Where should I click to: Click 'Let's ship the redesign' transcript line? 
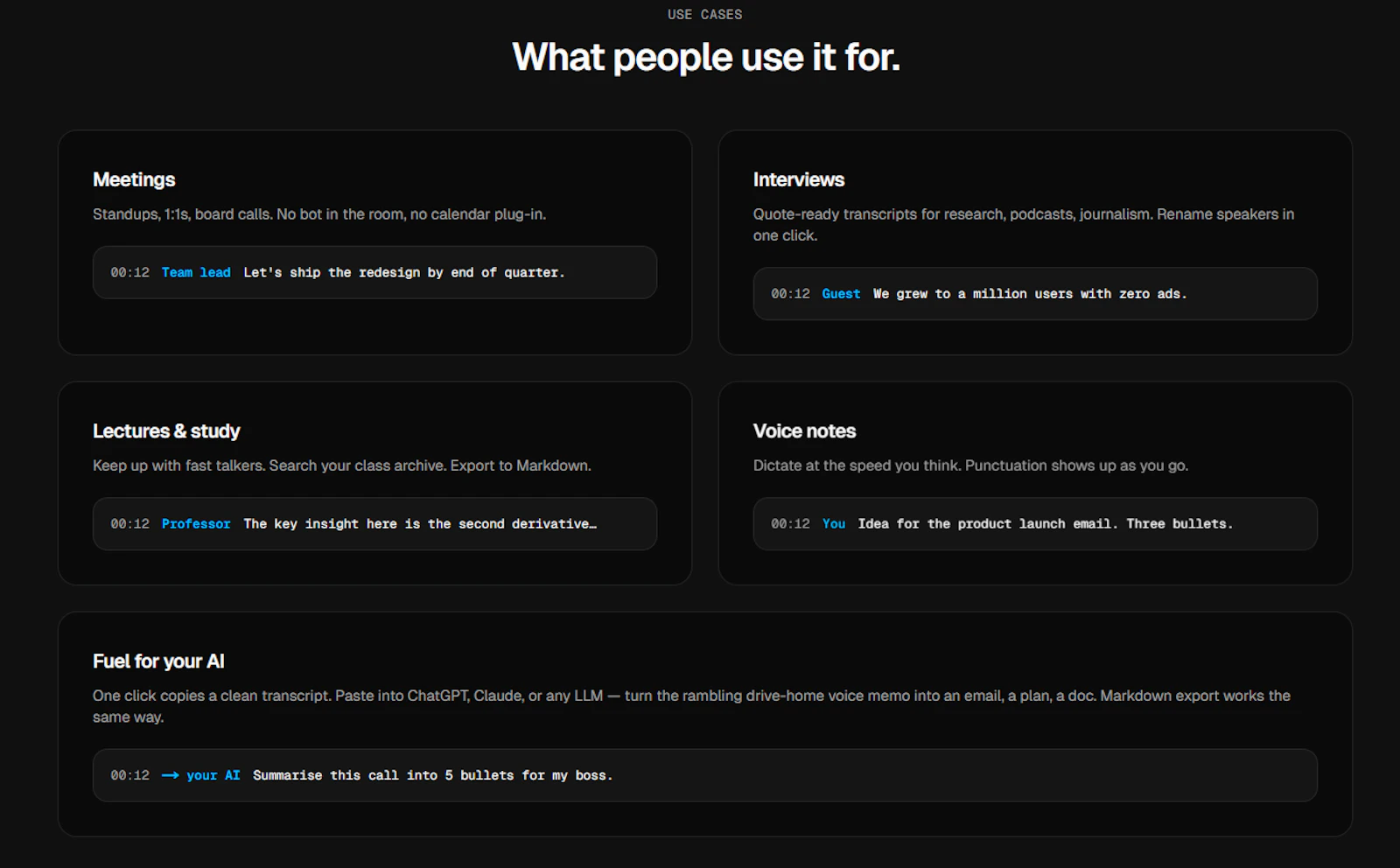point(404,273)
